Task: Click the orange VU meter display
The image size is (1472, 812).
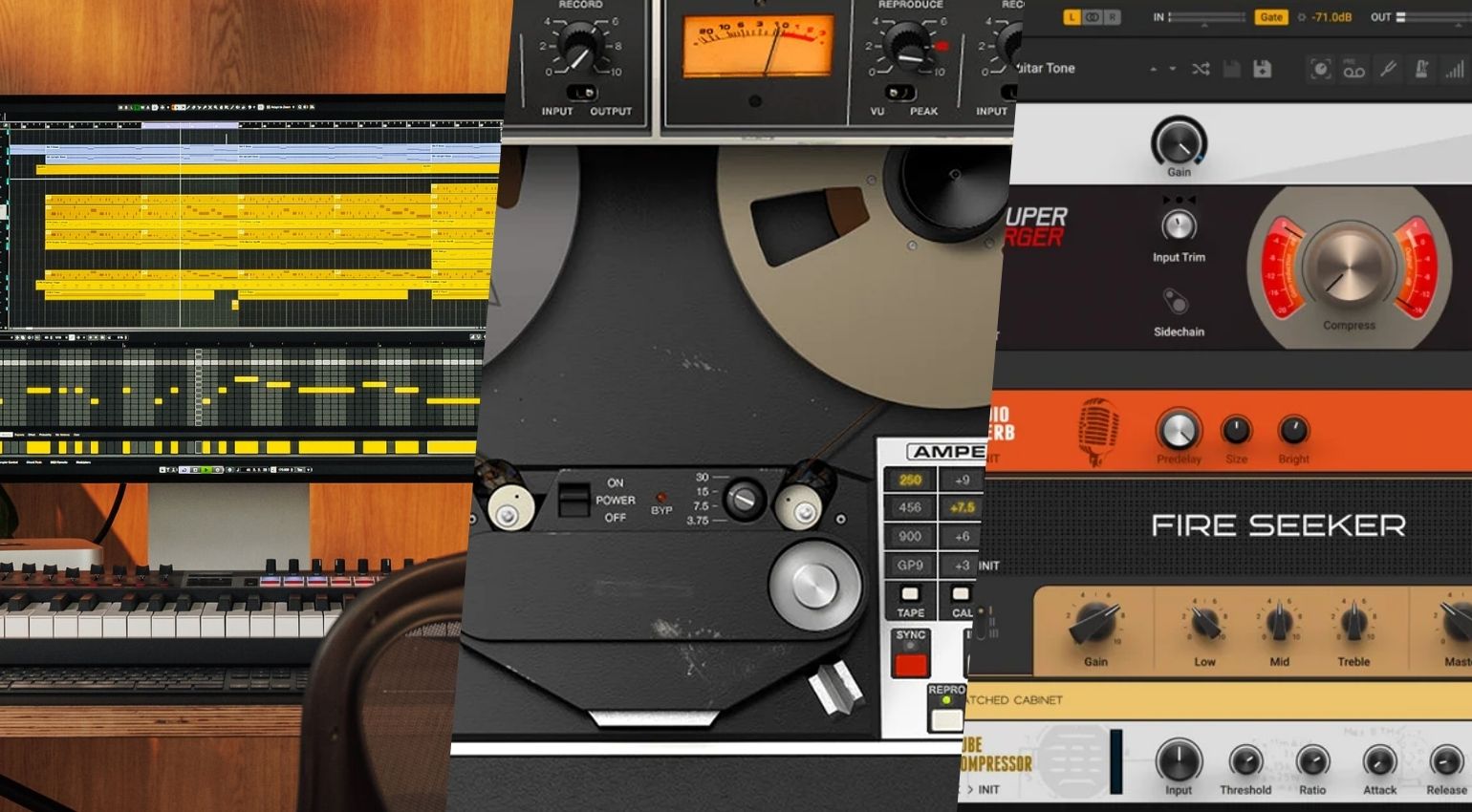Action: point(757,45)
